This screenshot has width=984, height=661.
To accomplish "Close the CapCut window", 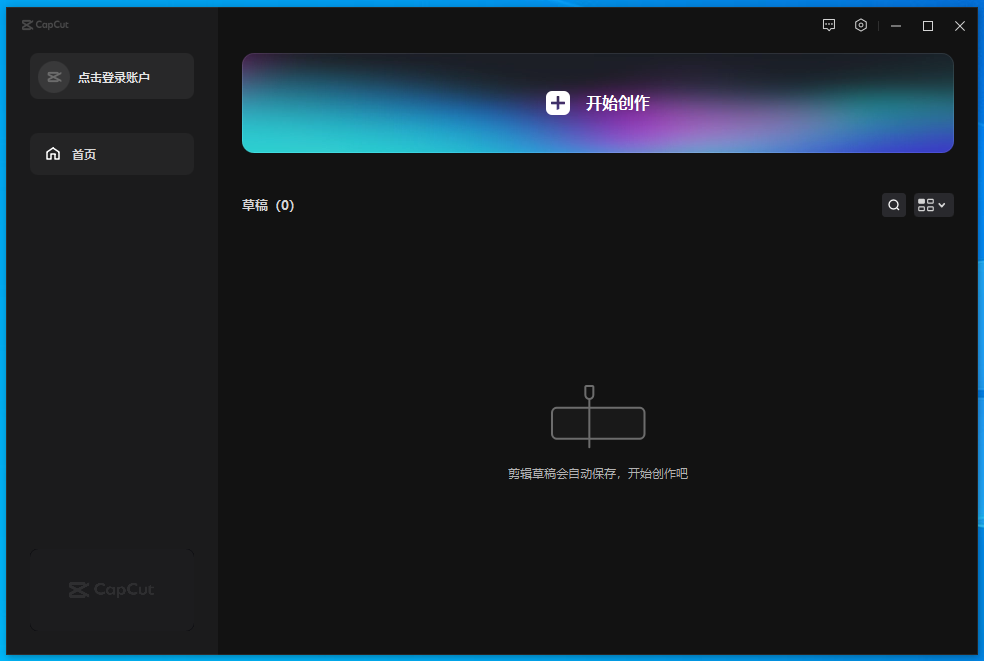I will point(960,26).
